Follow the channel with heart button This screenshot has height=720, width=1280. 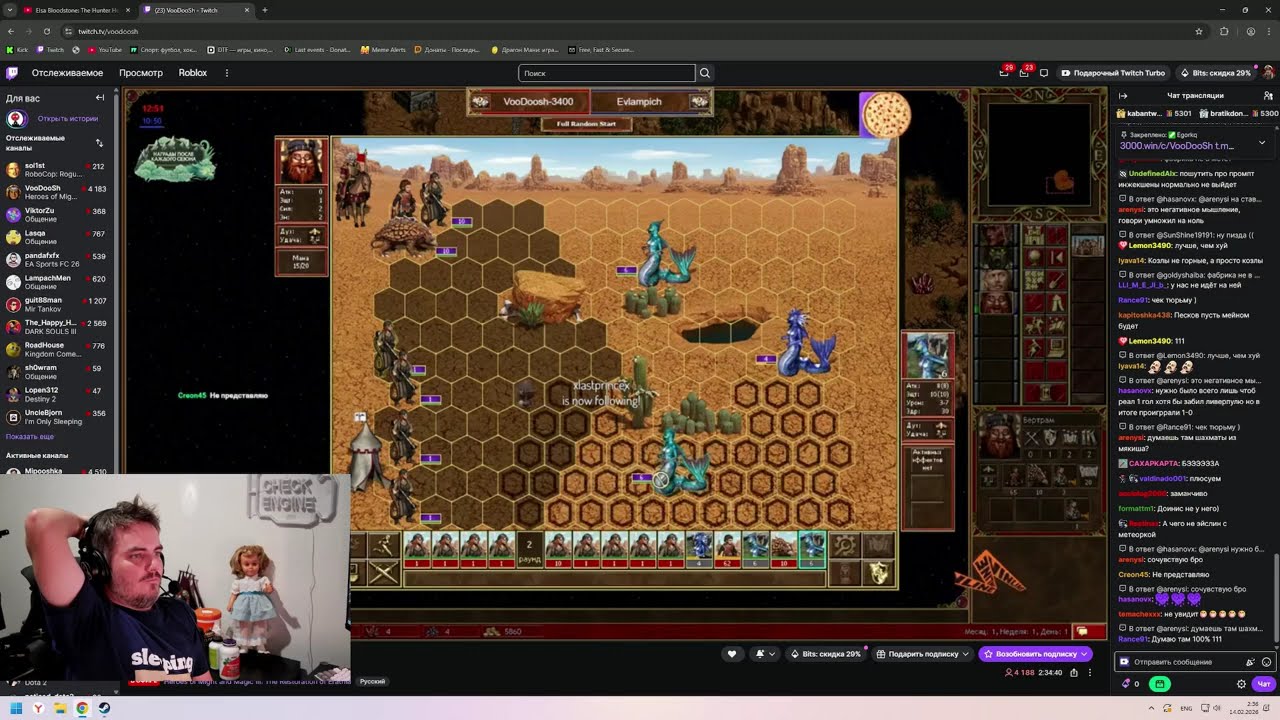pyautogui.click(x=732, y=654)
